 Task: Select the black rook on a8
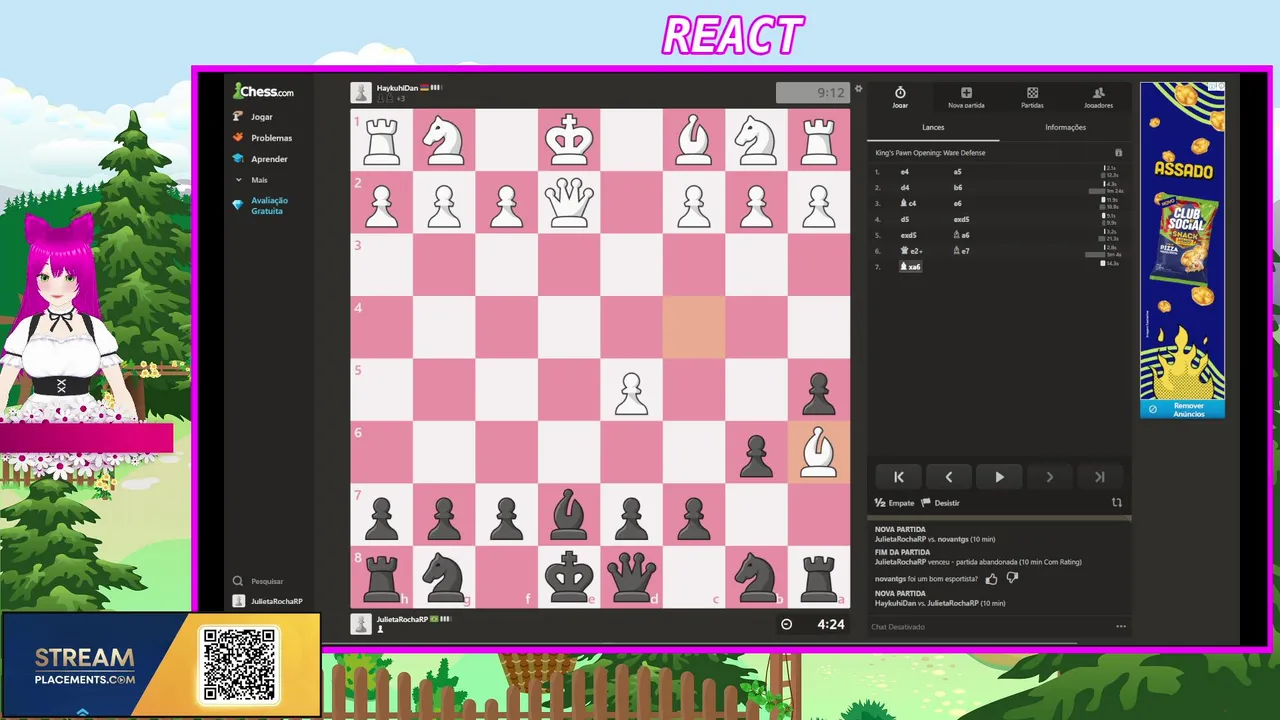click(819, 577)
